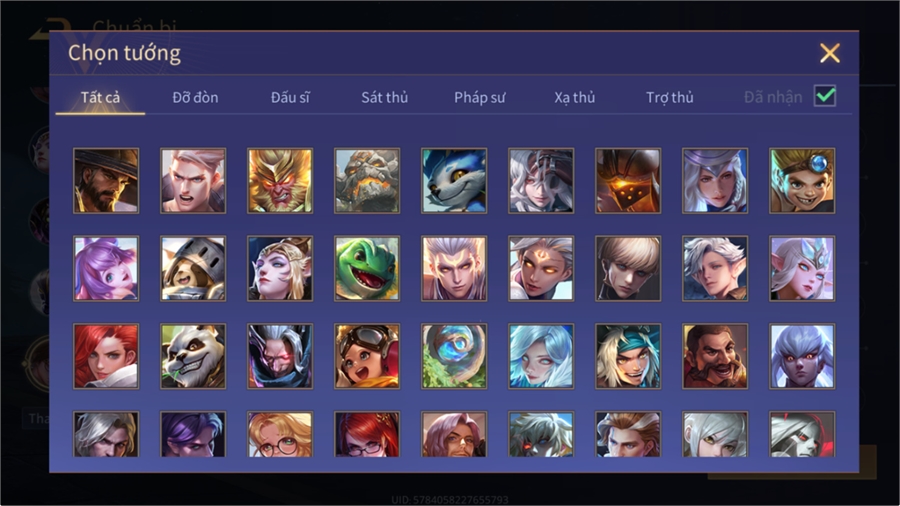Choose the panda hero portrait

click(193, 356)
